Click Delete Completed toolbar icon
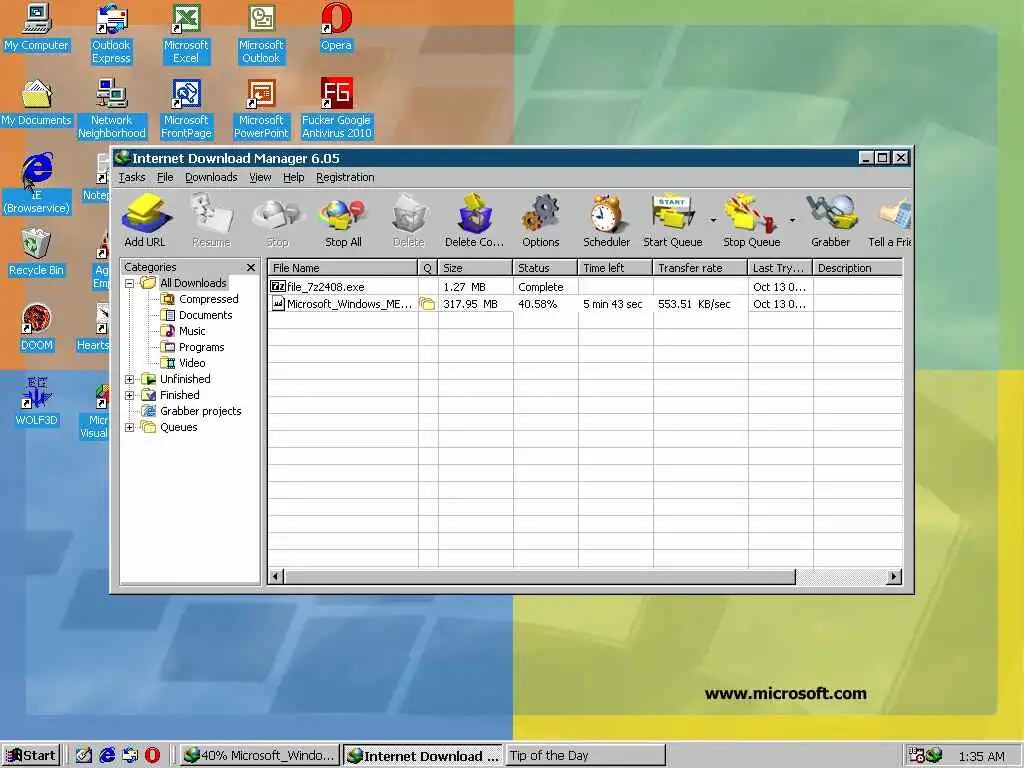1024x768 pixels. (474, 220)
